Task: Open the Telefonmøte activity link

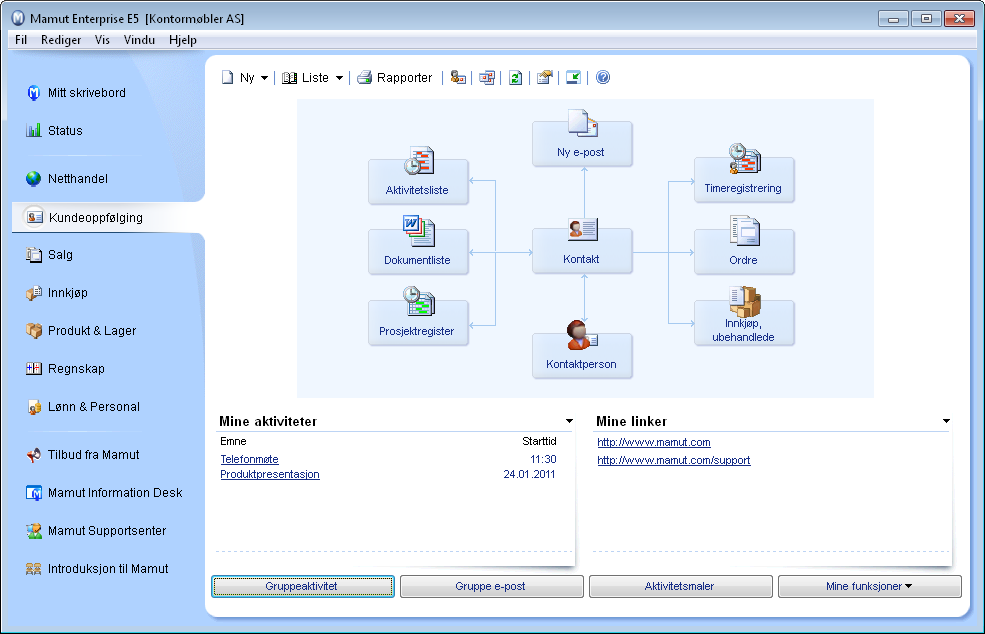Action: click(249, 459)
